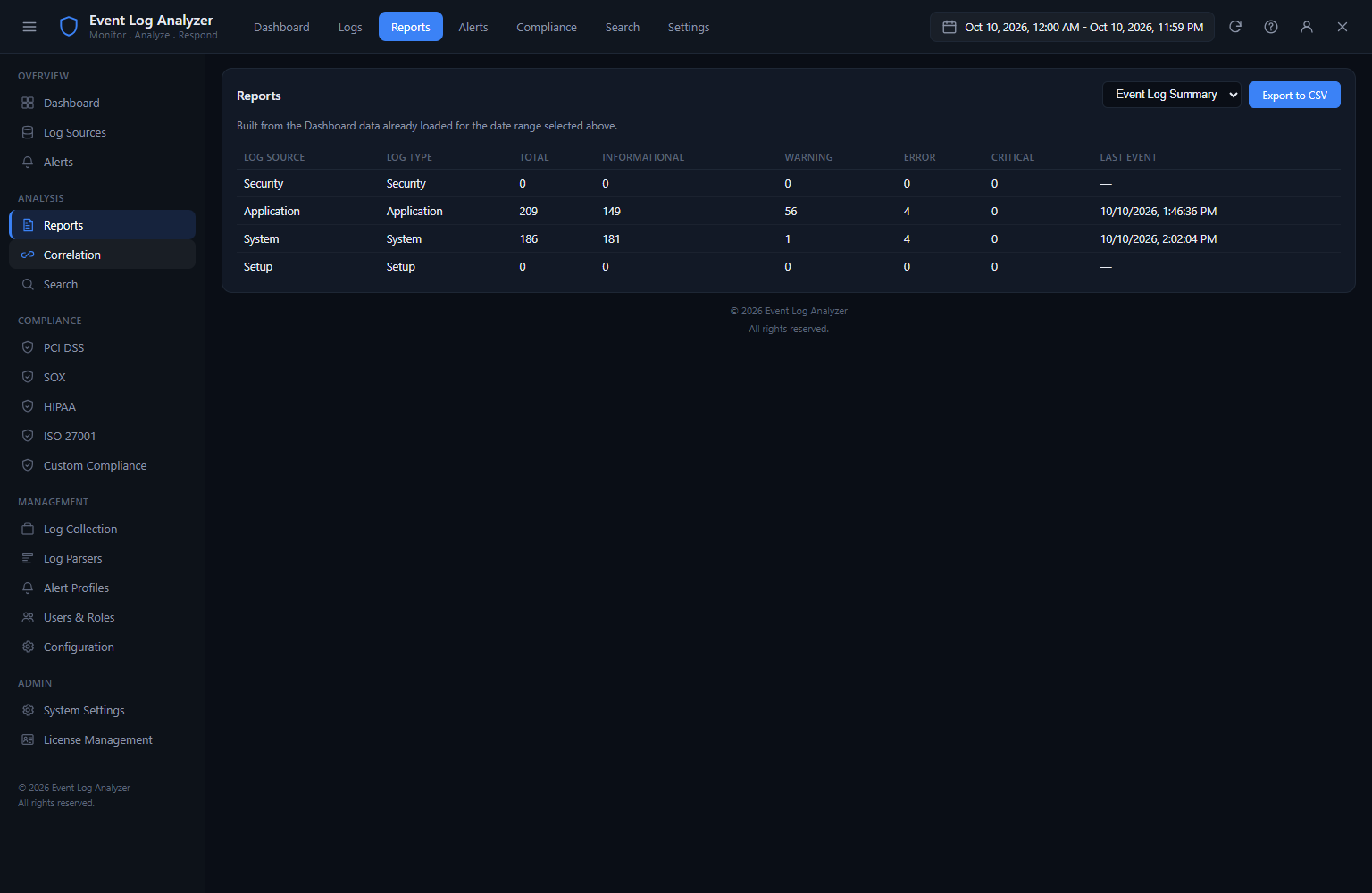Click the hamburger menu icon
Viewport: 1372px width, 893px height.
pyautogui.click(x=29, y=27)
